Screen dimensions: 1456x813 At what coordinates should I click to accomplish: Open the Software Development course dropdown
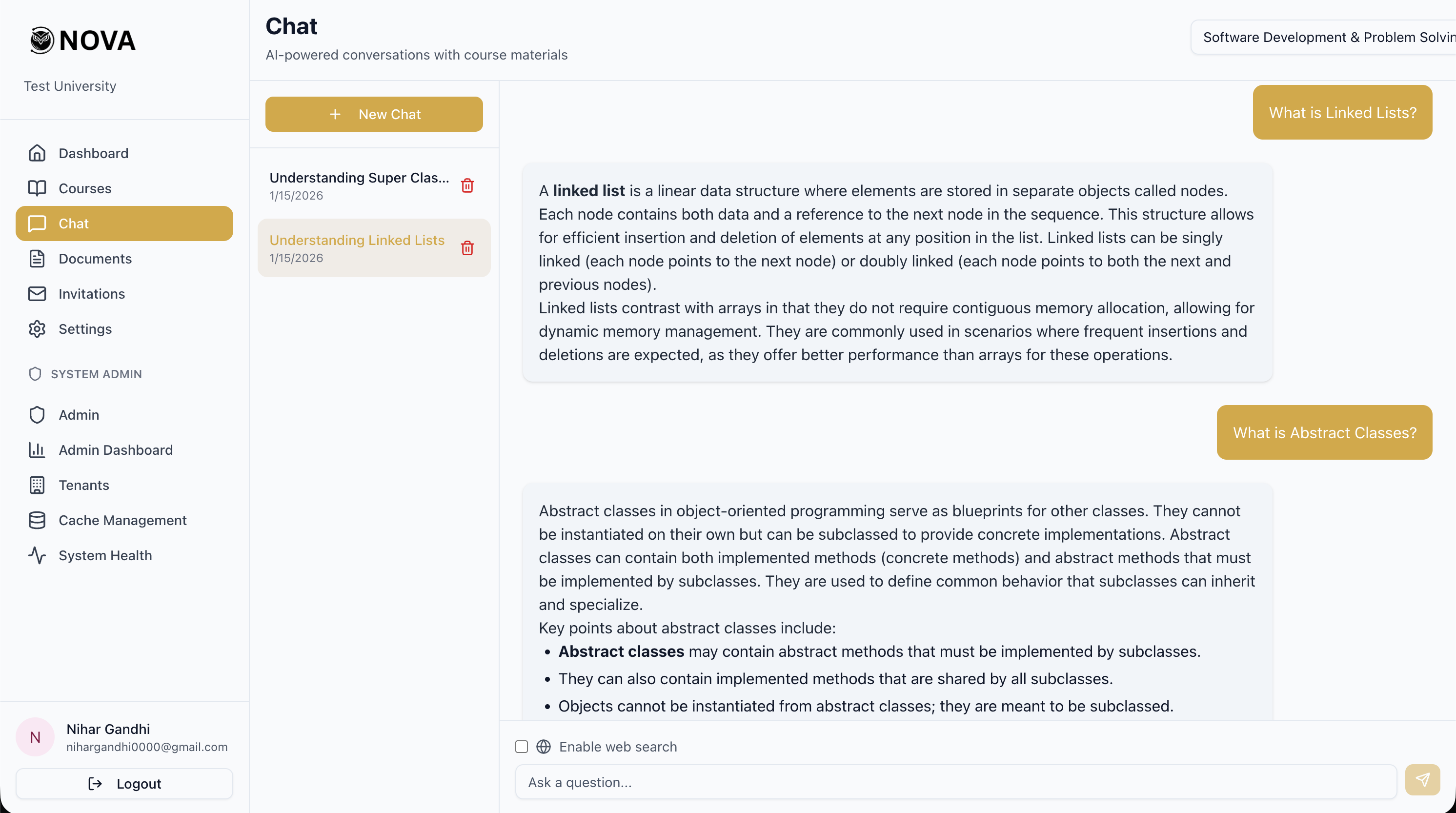click(1323, 37)
